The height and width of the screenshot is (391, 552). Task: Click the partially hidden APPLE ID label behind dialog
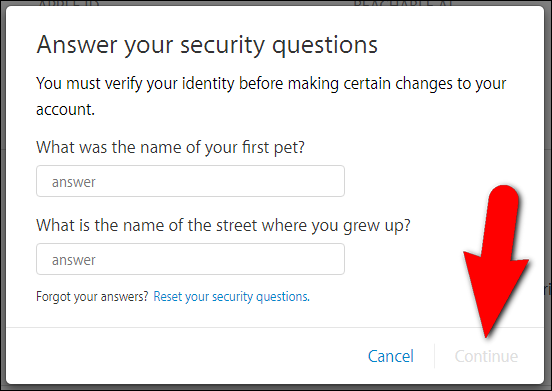[69, 4]
